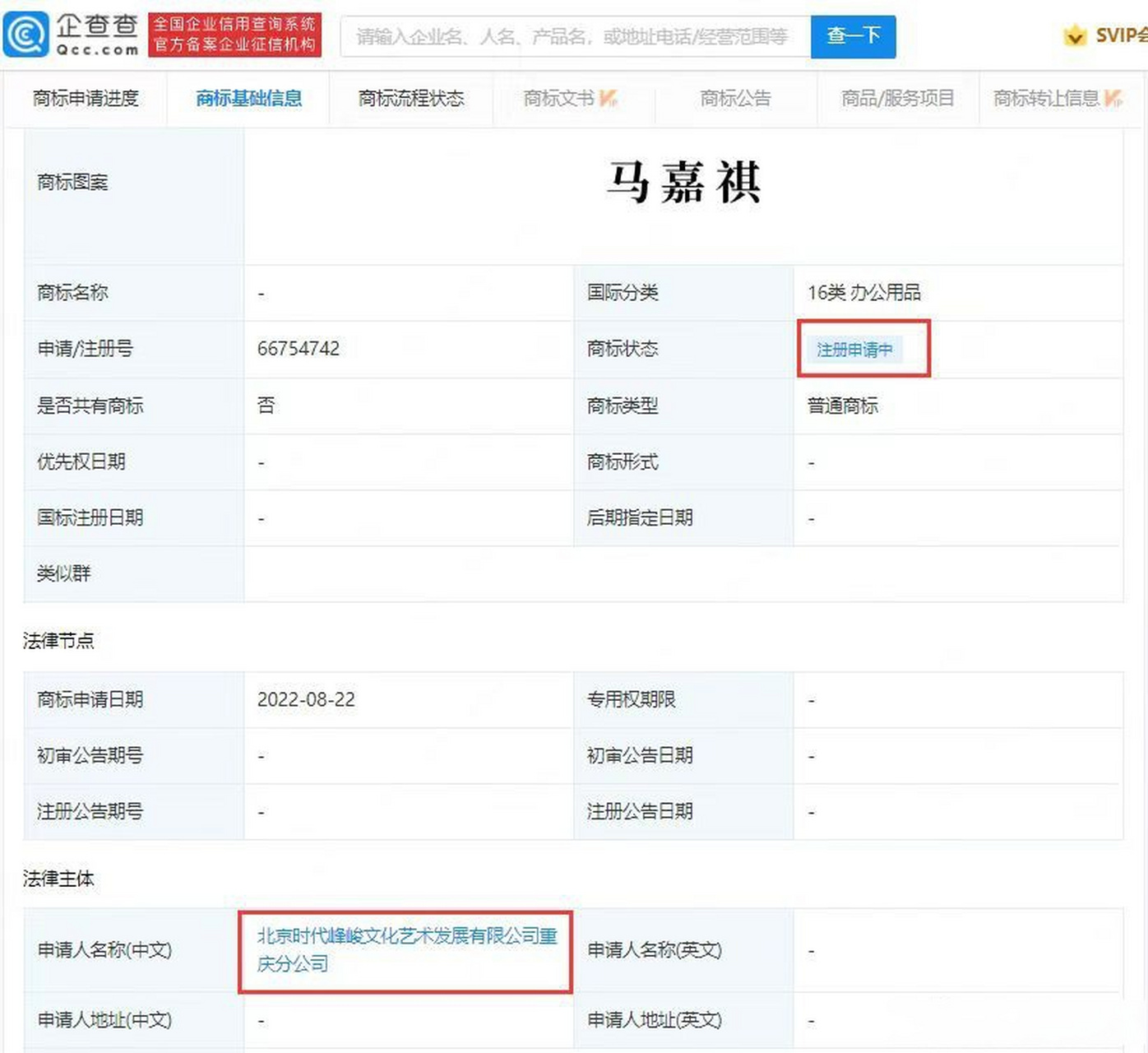This screenshot has width=1148, height=1053.
Task: Click the SVIP gold crown icon
Action: (1075, 36)
